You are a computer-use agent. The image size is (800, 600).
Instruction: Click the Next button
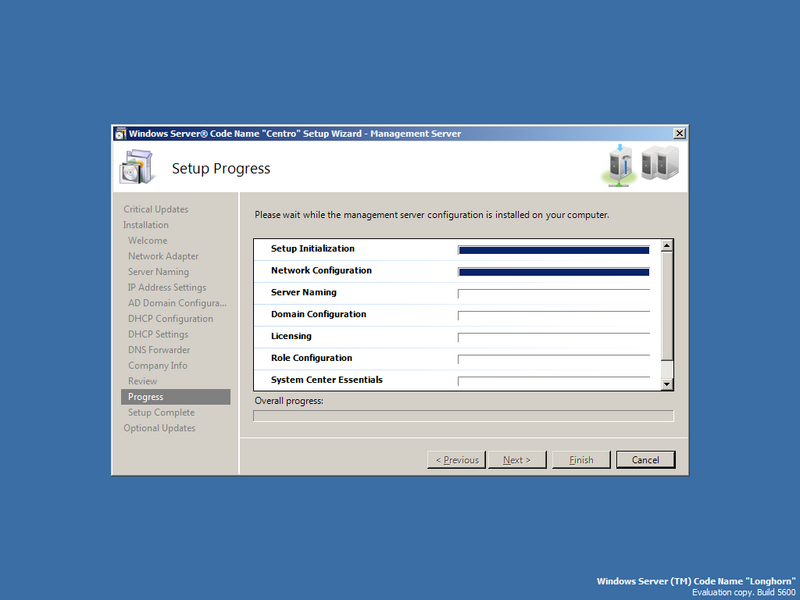pyautogui.click(x=517, y=459)
